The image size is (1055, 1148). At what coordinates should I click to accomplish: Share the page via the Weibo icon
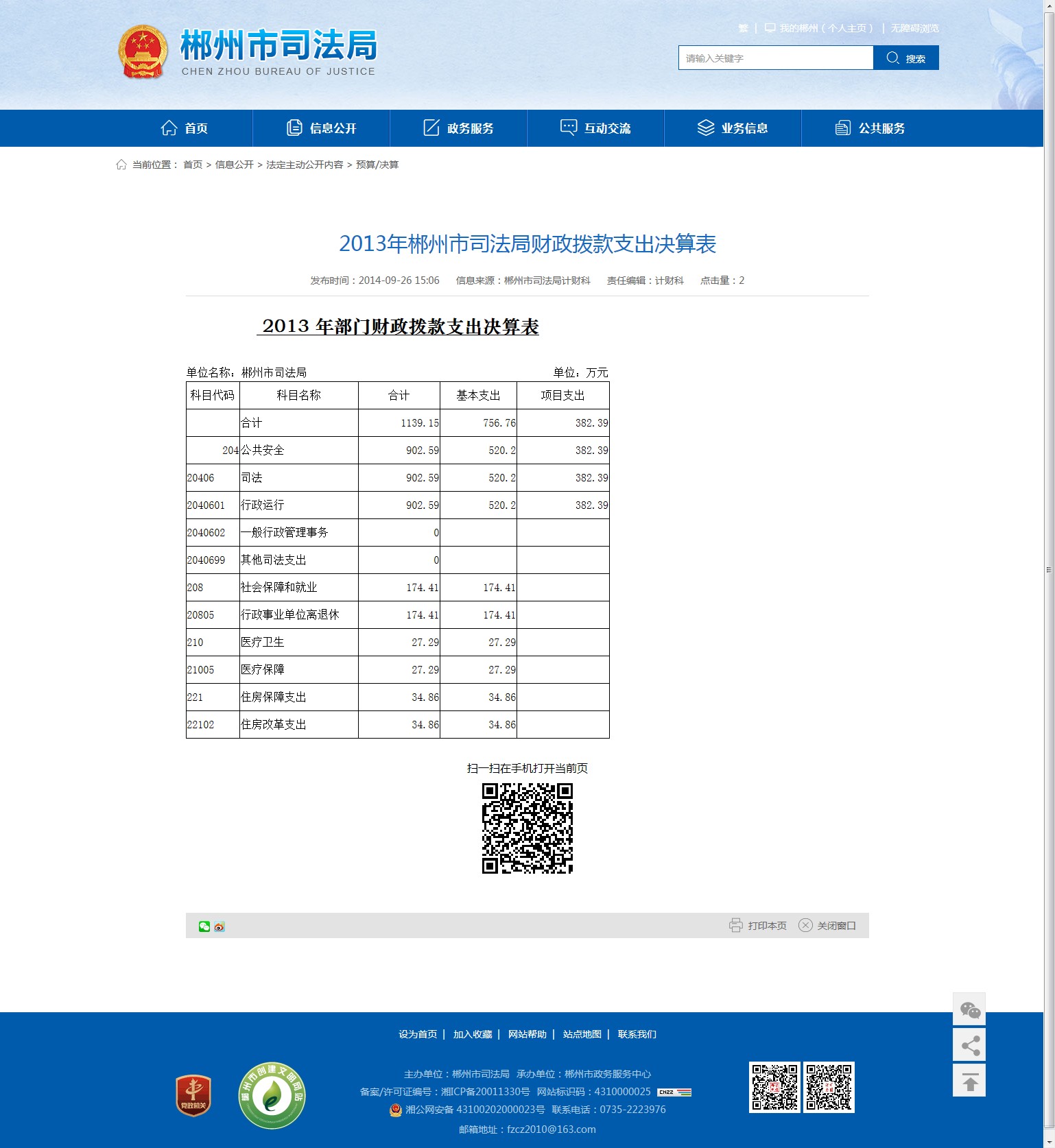click(220, 926)
